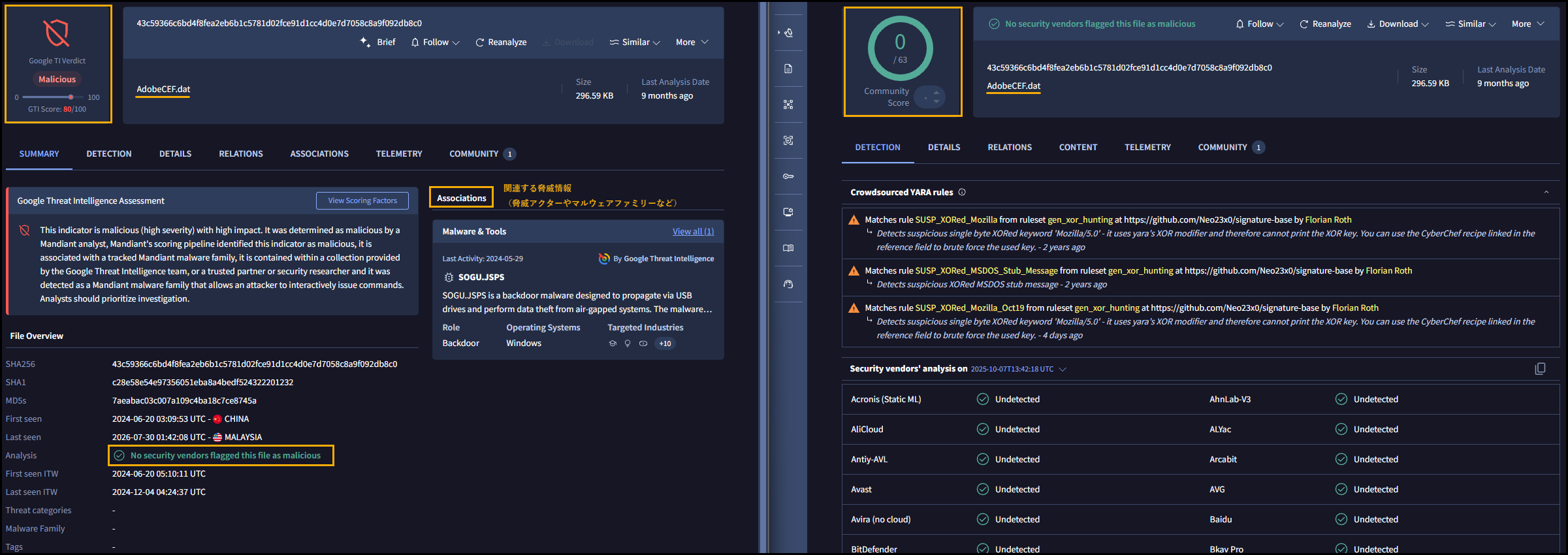1568x555 pixels.
Task: Click the Undetected check icon for Baidu
Action: point(1341,519)
